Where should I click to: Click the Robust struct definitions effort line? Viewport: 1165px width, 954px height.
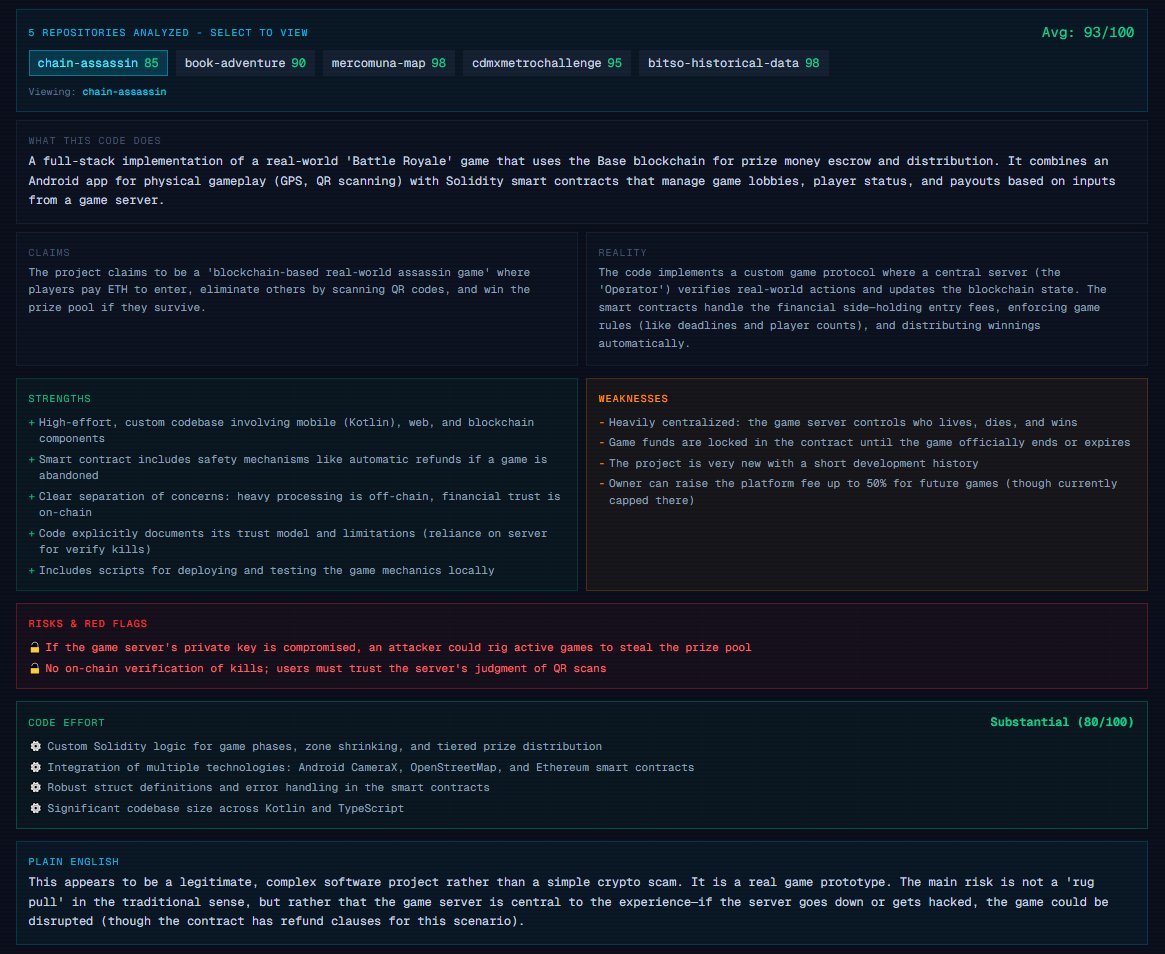268,787
